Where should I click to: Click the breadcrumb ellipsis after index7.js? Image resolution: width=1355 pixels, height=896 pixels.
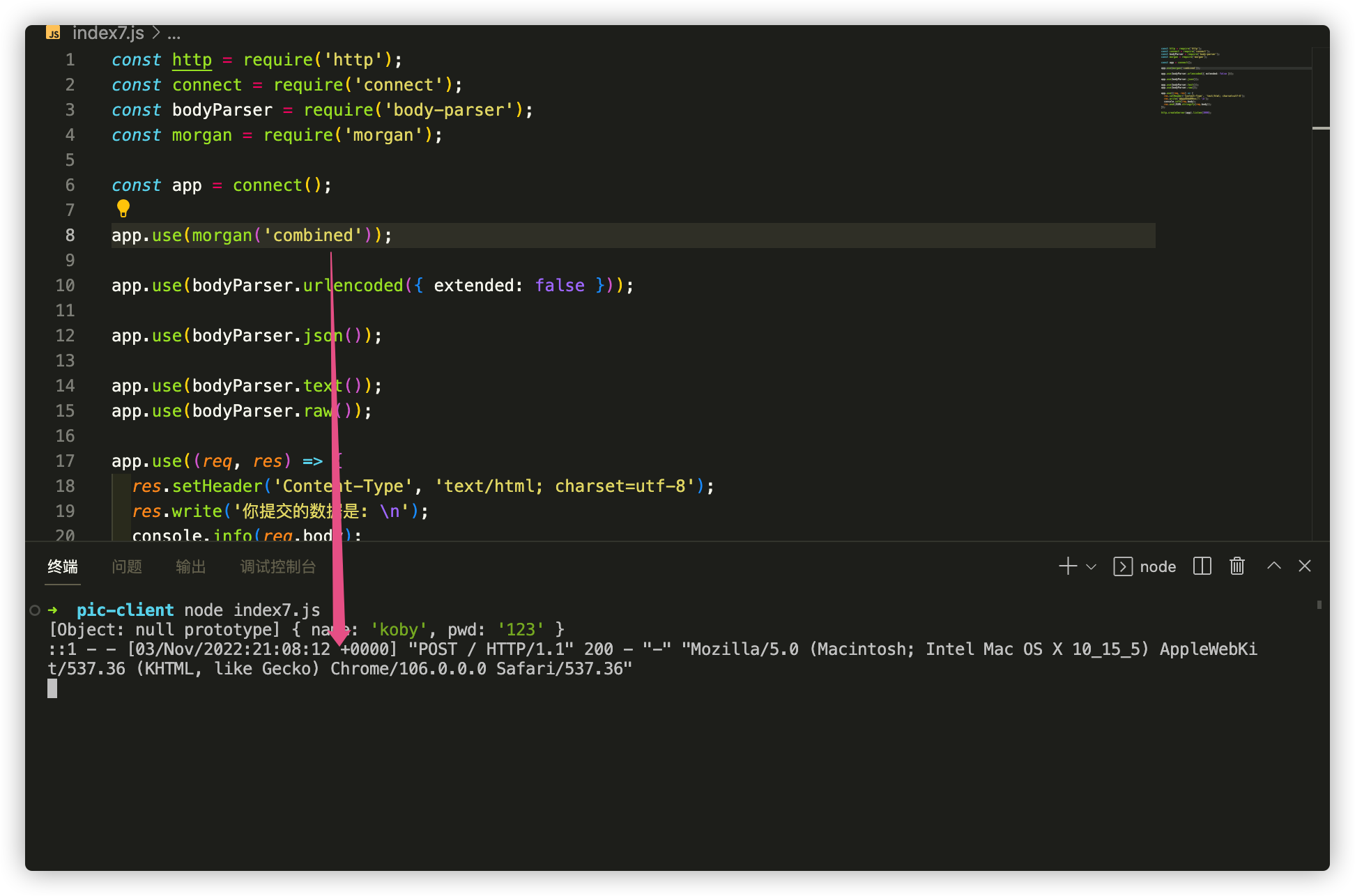click(x=174, y=33)
